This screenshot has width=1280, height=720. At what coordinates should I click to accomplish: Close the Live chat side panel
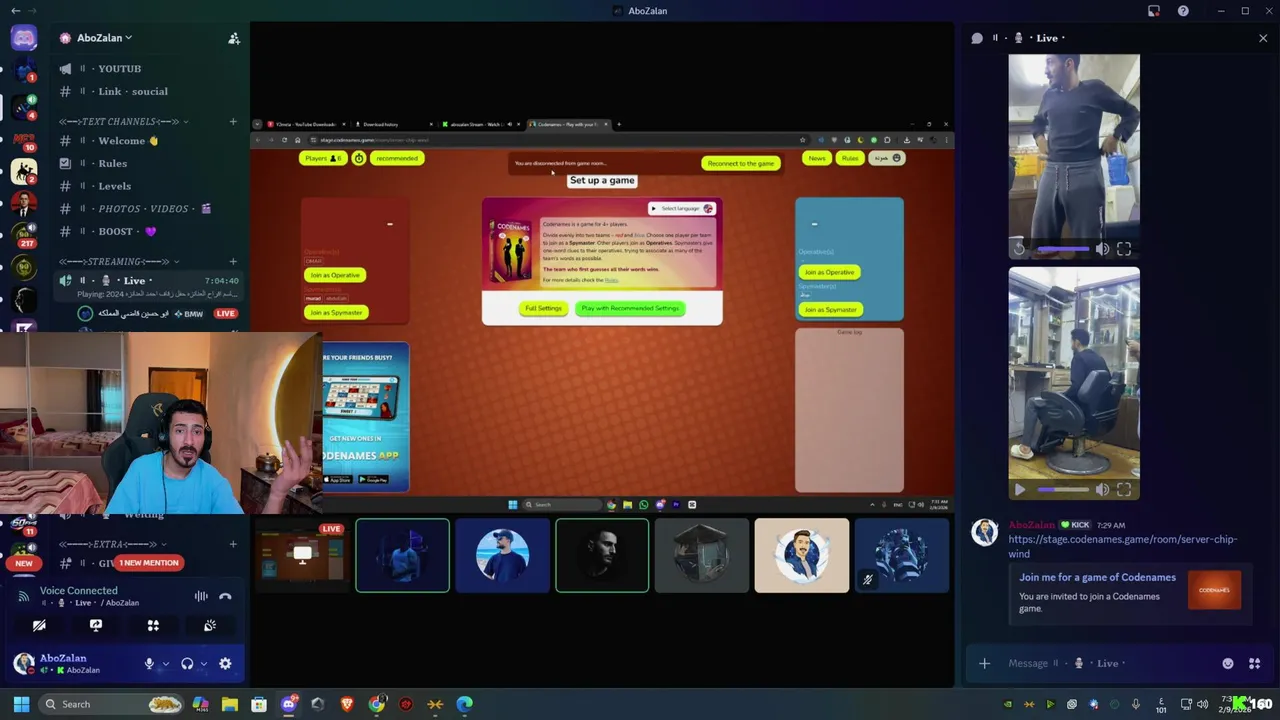pyautogui.click(x=1263, y=38)
